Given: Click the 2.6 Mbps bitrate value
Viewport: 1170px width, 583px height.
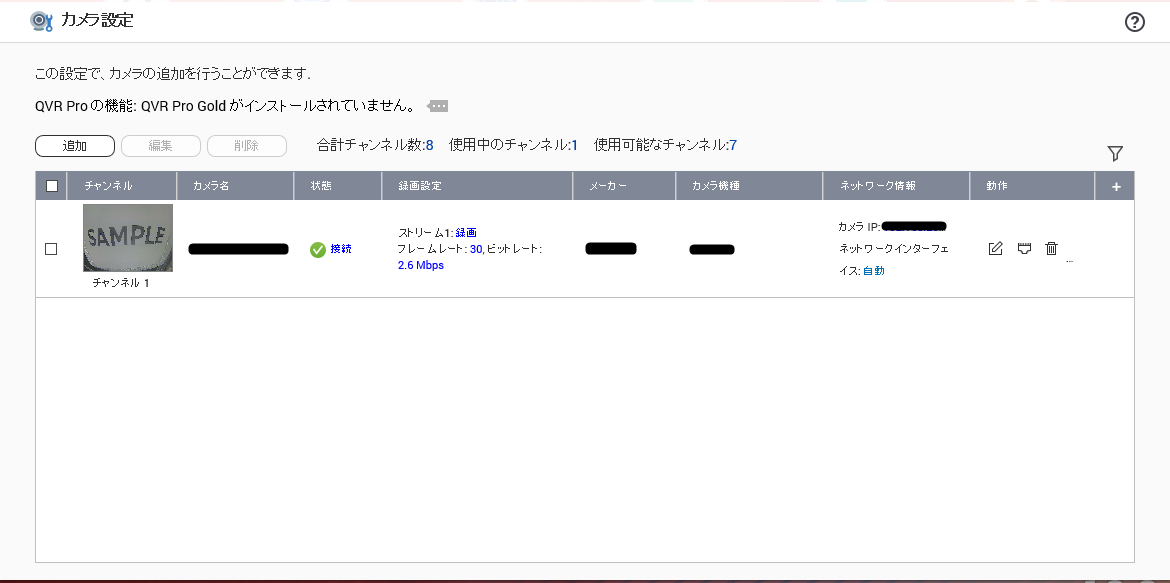Looking at the screenshot, I should 421,265.
